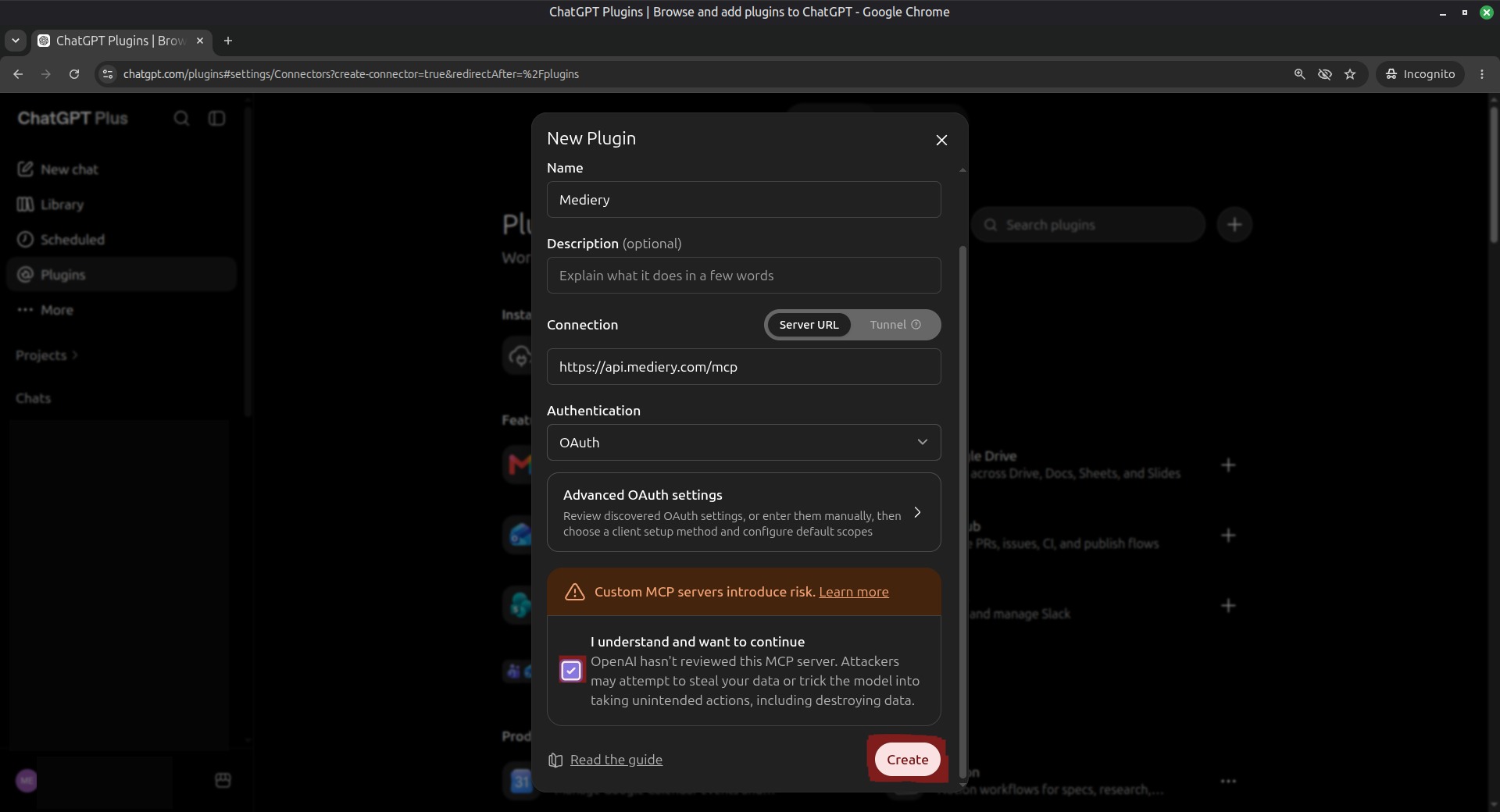
Task: Open the three-dot menu on the bottom plugin row
Action: coord(1228,781)
